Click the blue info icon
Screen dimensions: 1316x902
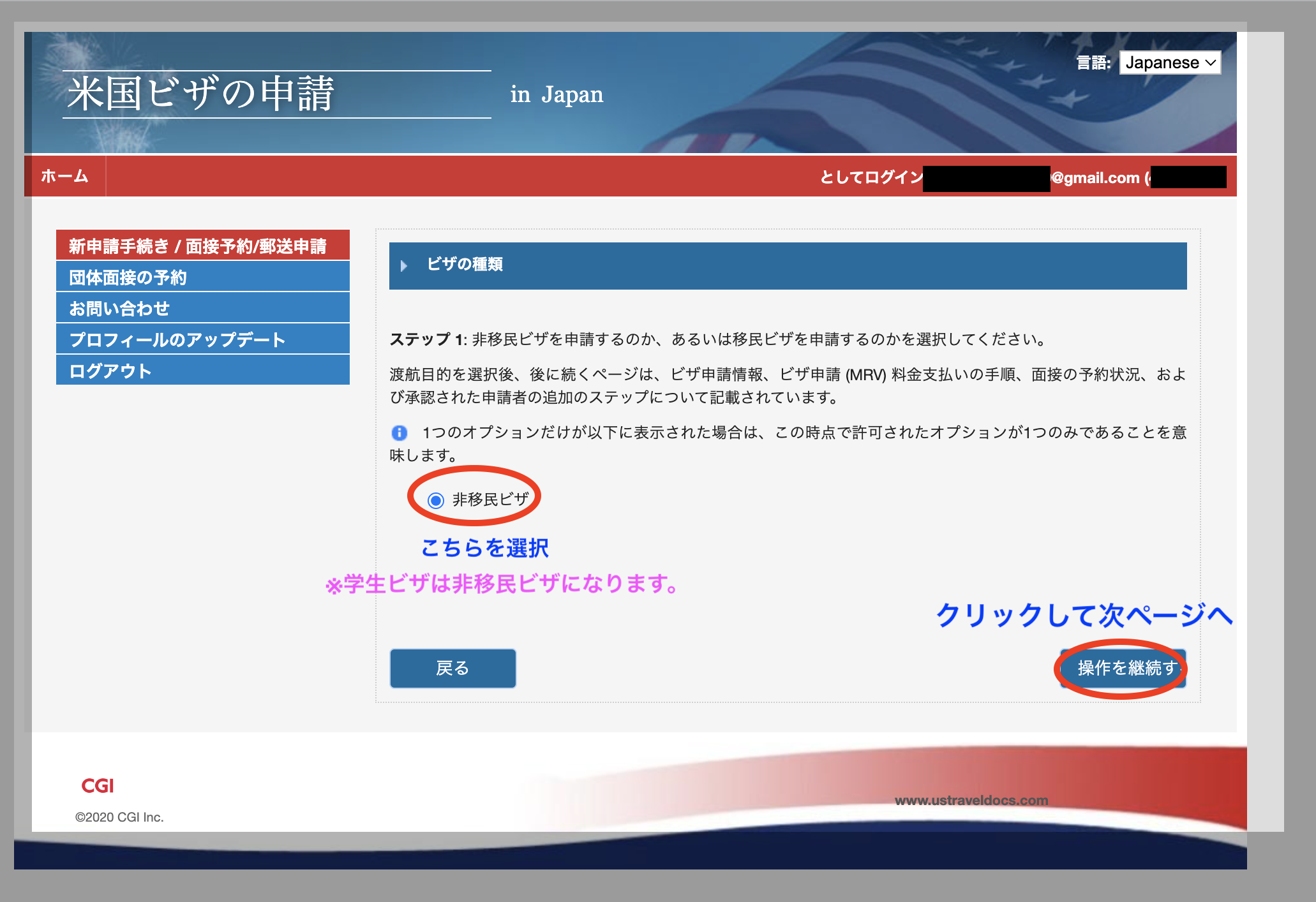pos(399,433)
